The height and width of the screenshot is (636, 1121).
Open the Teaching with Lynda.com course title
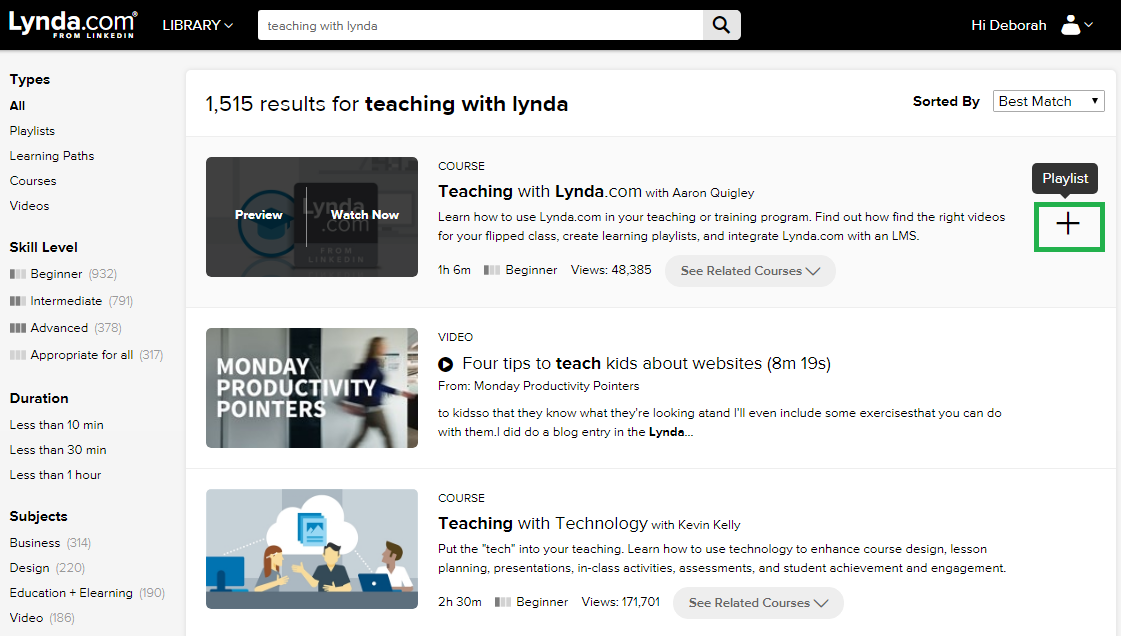tap(540, 192)
